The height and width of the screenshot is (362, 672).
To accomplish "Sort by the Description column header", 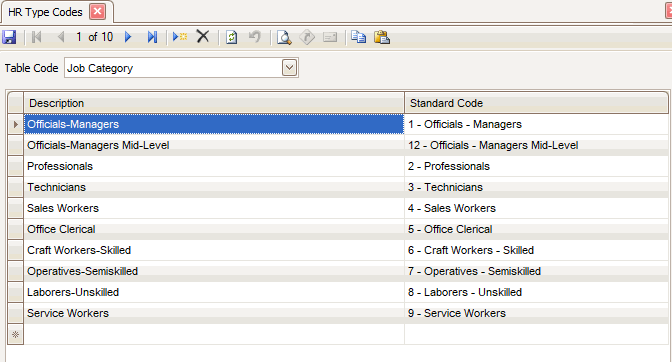I will [214, 103].
